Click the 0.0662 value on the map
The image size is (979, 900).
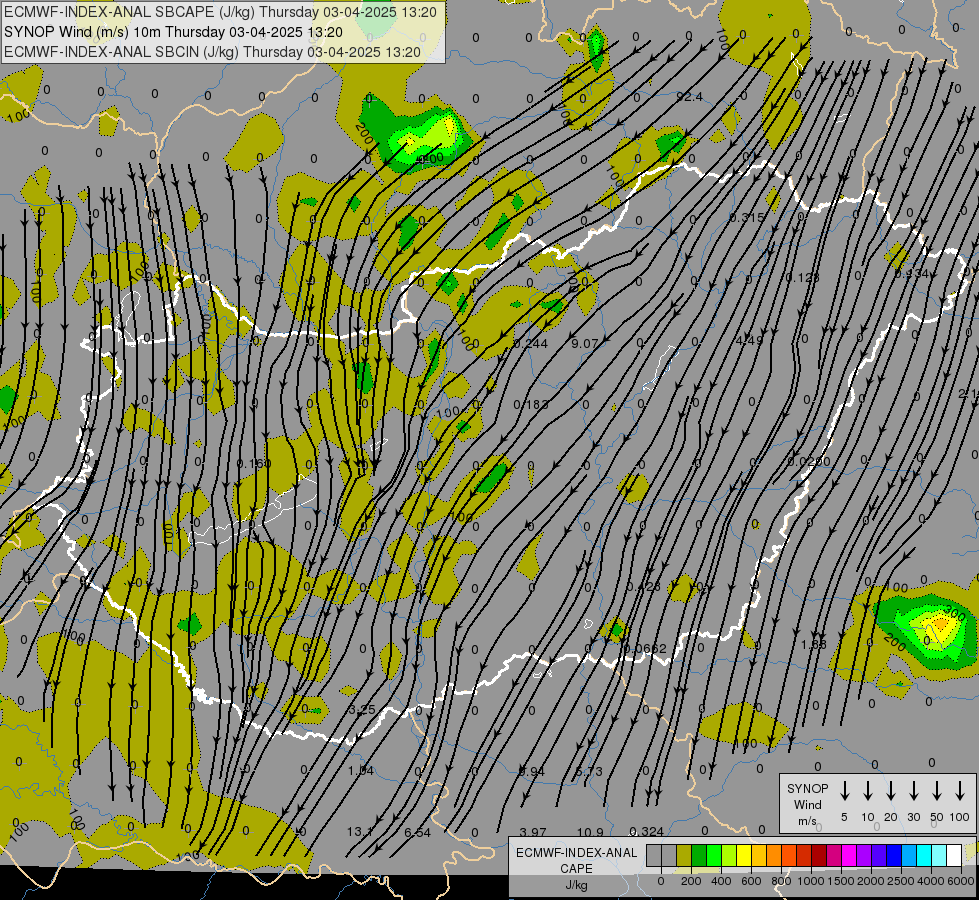coord(646,648)
